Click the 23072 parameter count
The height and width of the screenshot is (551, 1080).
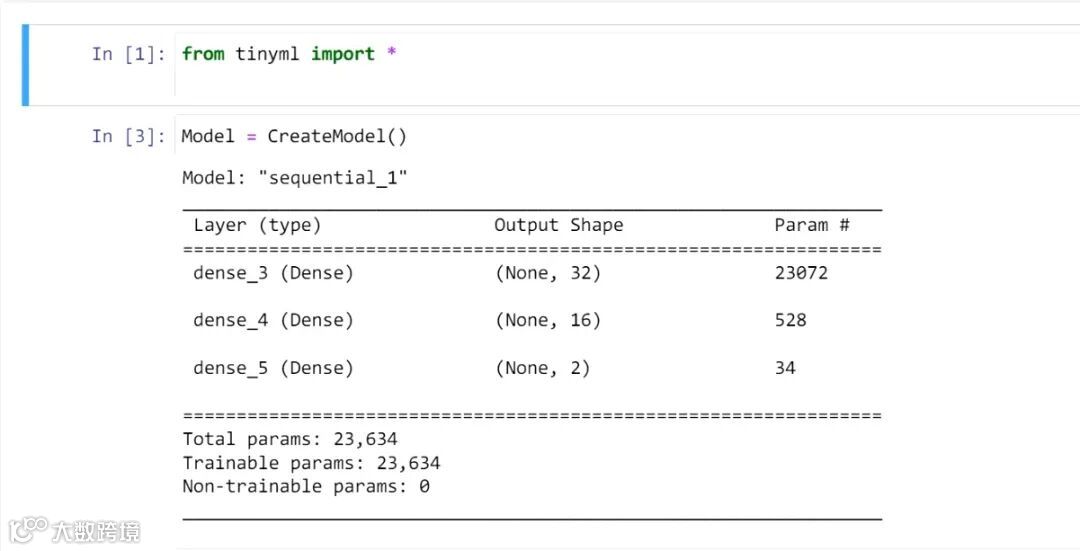(801, 272)
